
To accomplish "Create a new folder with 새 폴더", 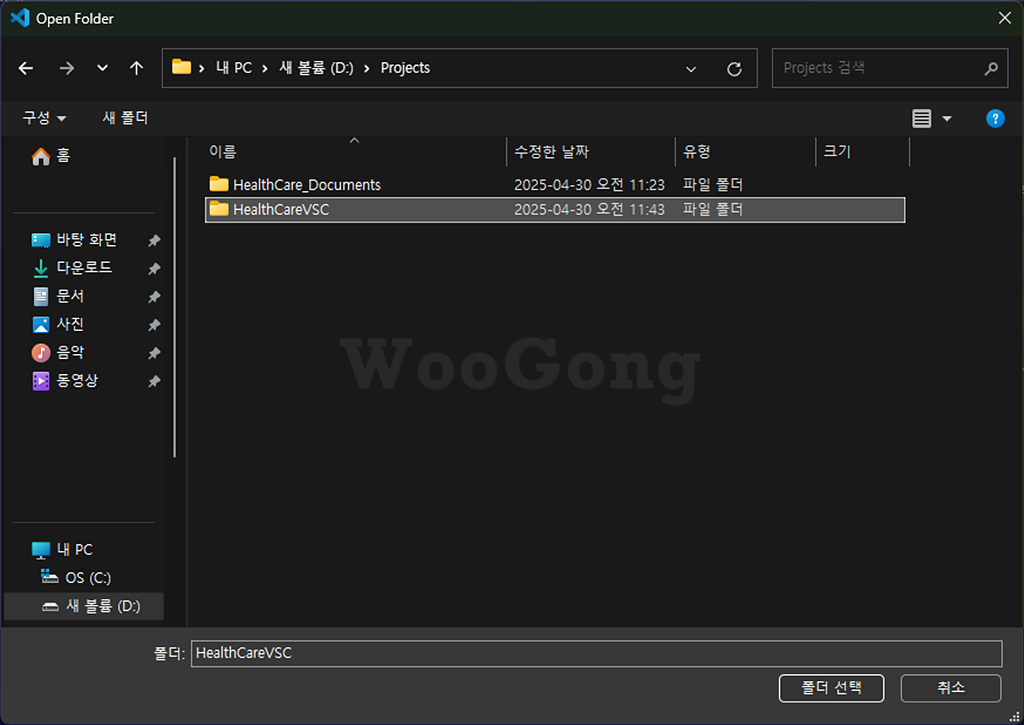I will click(x=125, y=118).
